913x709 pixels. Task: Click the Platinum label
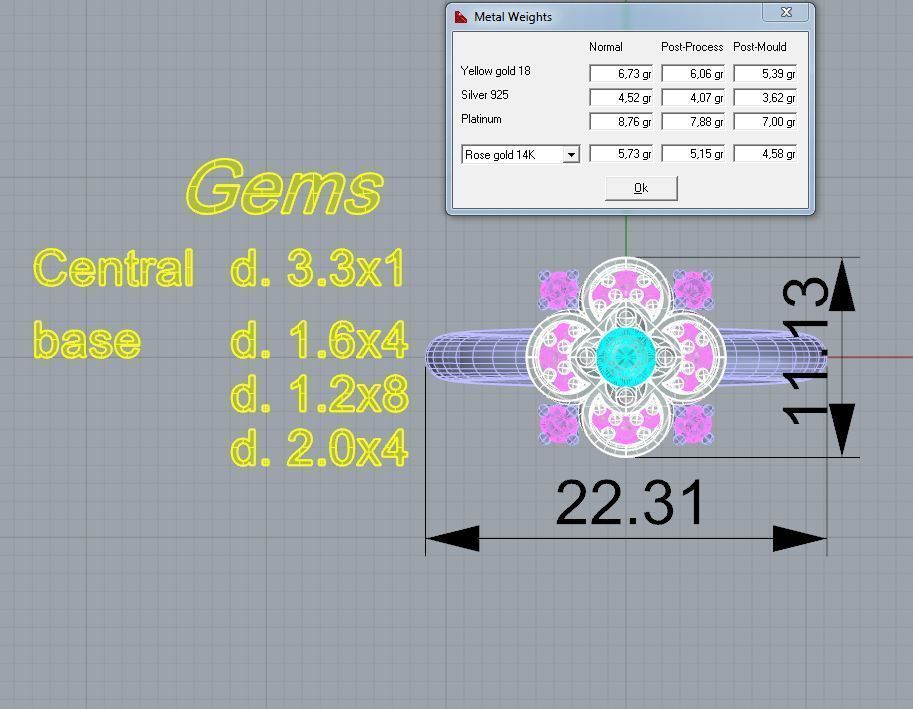pyautogui.click(x=481, y=119)
